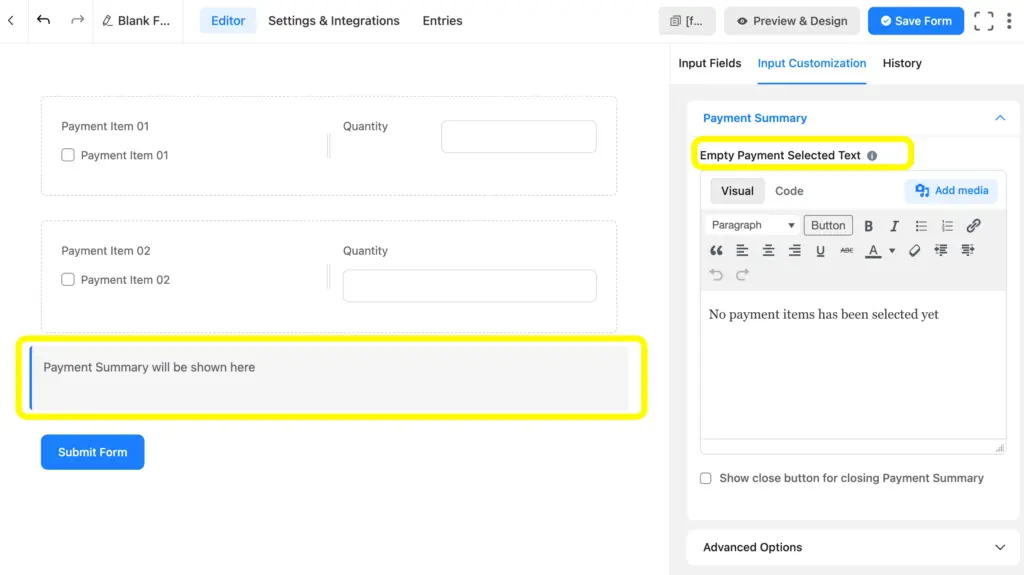The height and width of the screenshot is (575, 1024).
Task: Click the top bar undo arrow
Action: point(43,20)
